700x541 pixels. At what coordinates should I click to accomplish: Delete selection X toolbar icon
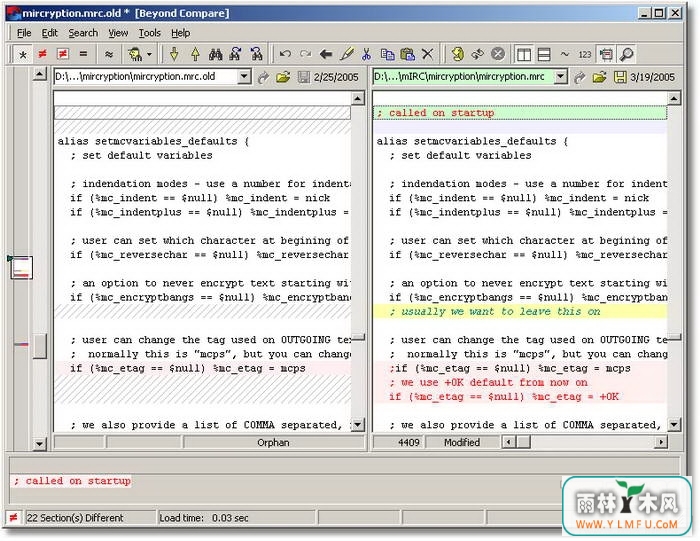[x=427, y=54]
